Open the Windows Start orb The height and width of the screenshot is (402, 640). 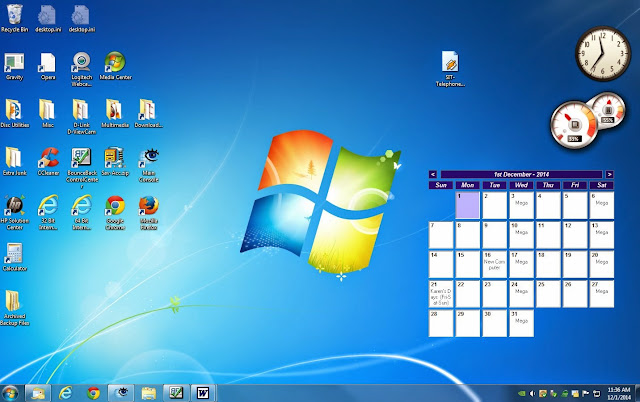(x=10, y=393)
